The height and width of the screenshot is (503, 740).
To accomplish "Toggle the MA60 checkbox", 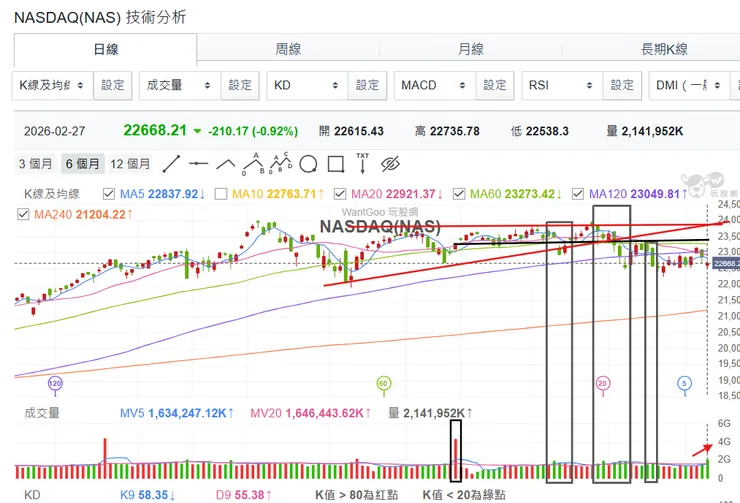I will (459, 194).
